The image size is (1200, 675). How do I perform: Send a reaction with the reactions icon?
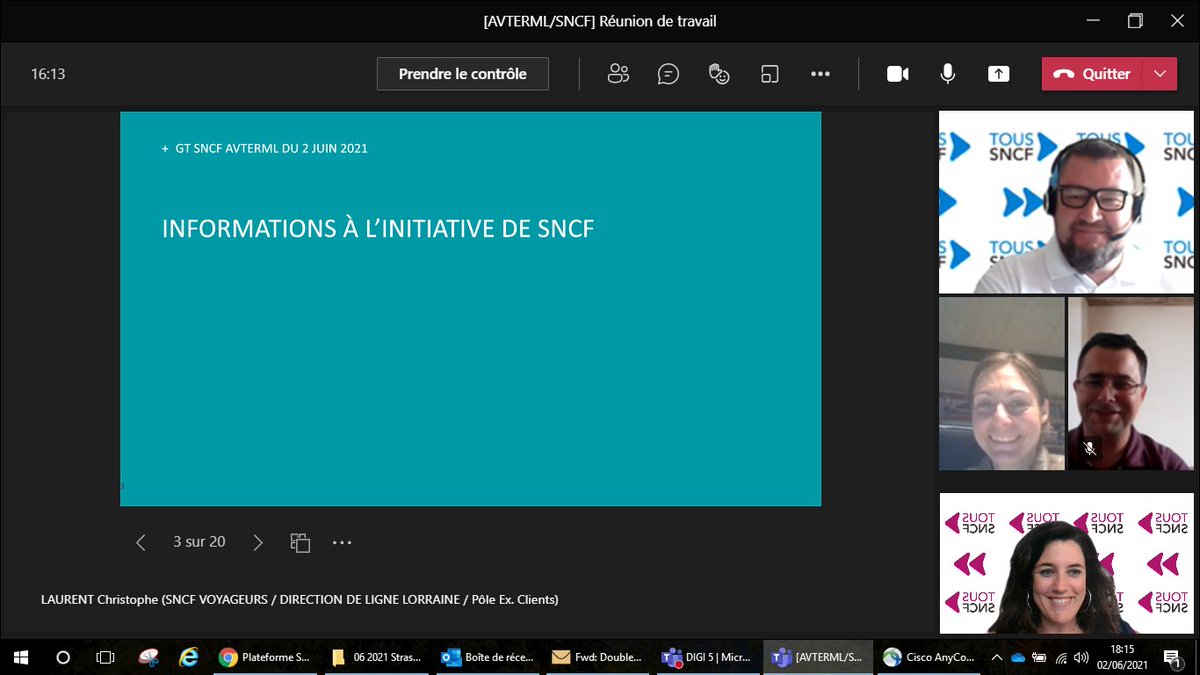[719, 73]
